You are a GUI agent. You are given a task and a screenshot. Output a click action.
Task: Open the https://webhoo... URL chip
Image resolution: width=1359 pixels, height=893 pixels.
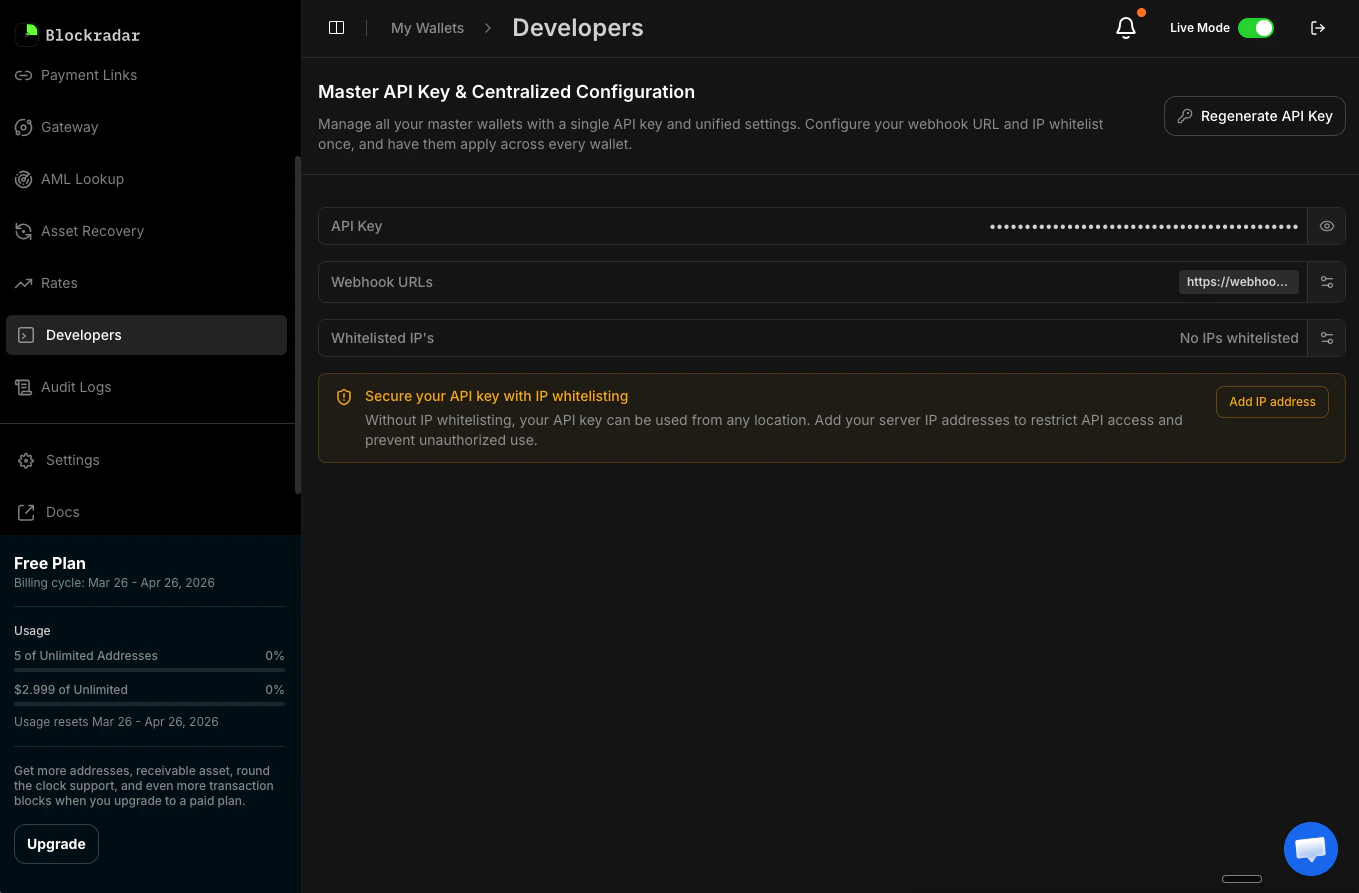coord(1238,282)
